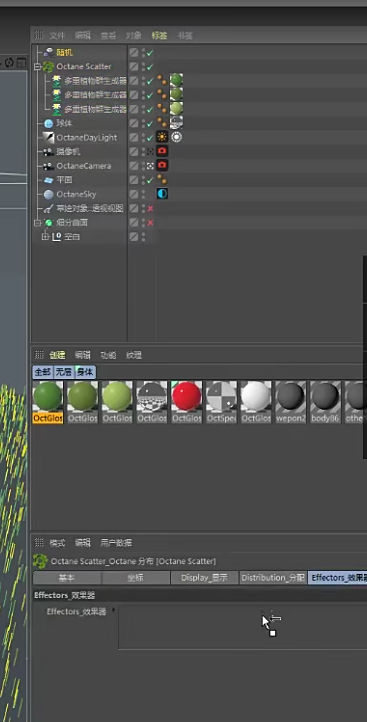Open the 标签 menu in object manager
This screenshot has width=367, height=722.
[x=159, y=35]
